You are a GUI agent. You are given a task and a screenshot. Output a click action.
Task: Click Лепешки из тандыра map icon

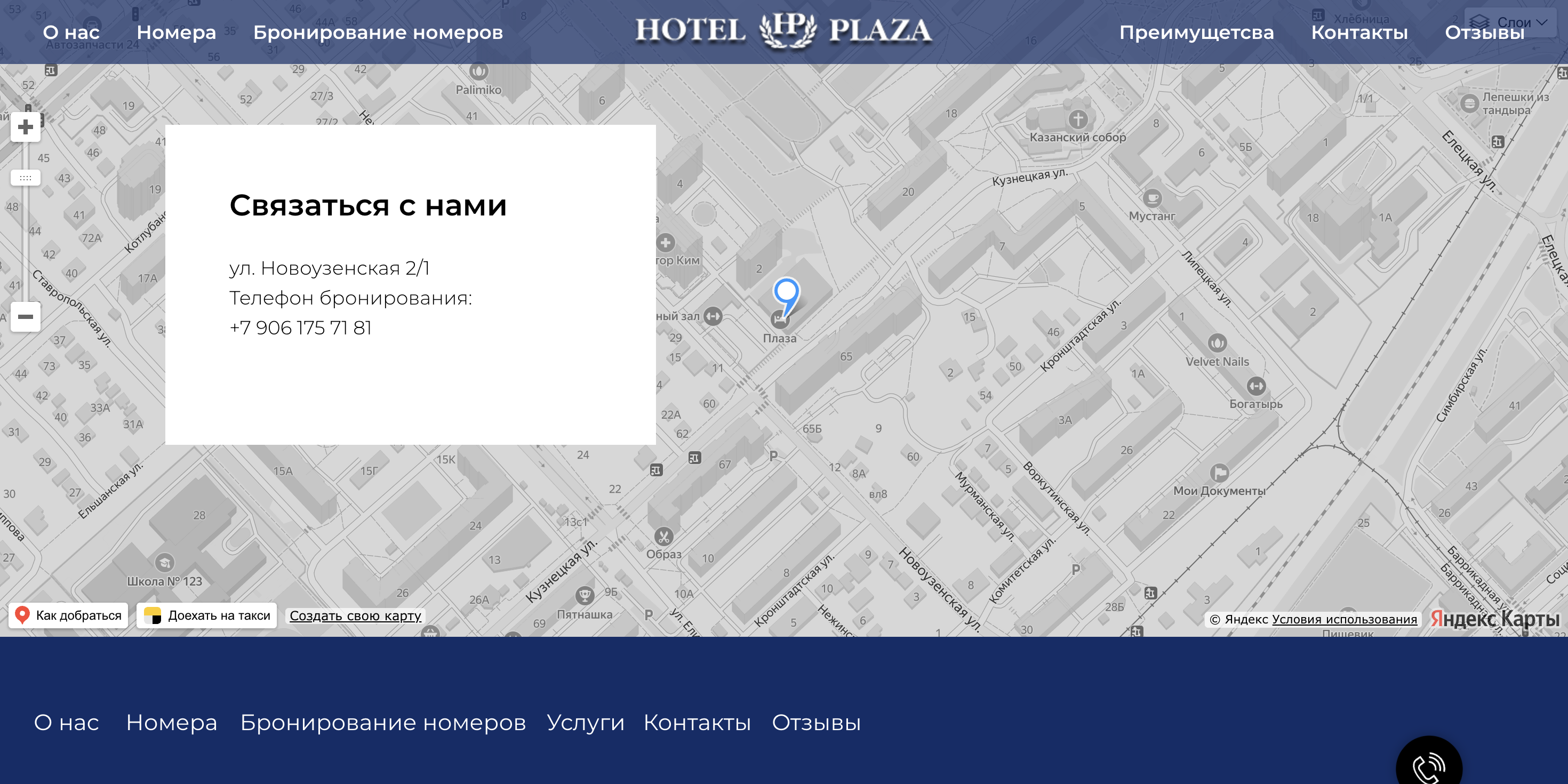click(1469, 103)
